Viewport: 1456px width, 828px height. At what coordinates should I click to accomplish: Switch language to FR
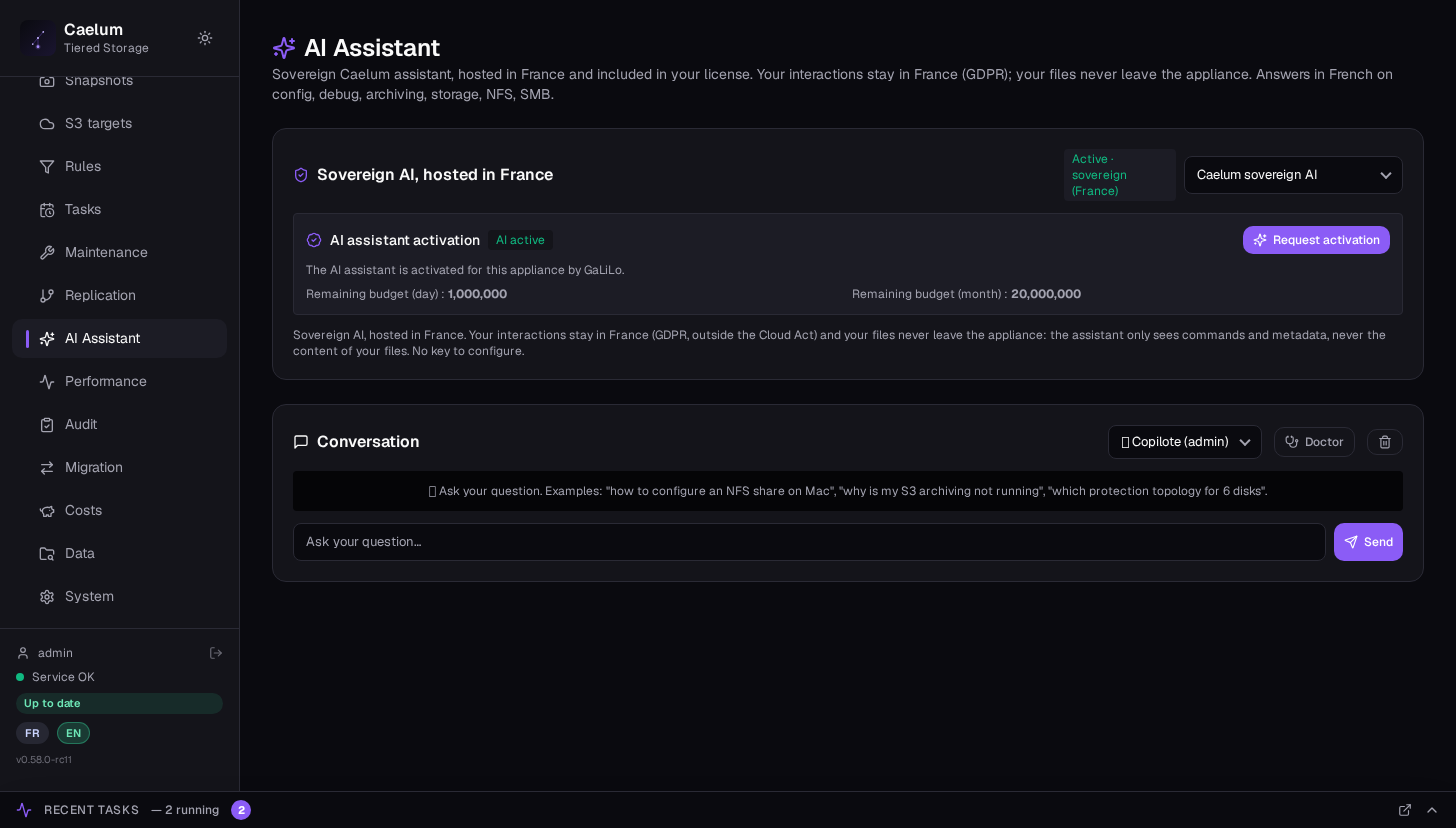(32, 733)
